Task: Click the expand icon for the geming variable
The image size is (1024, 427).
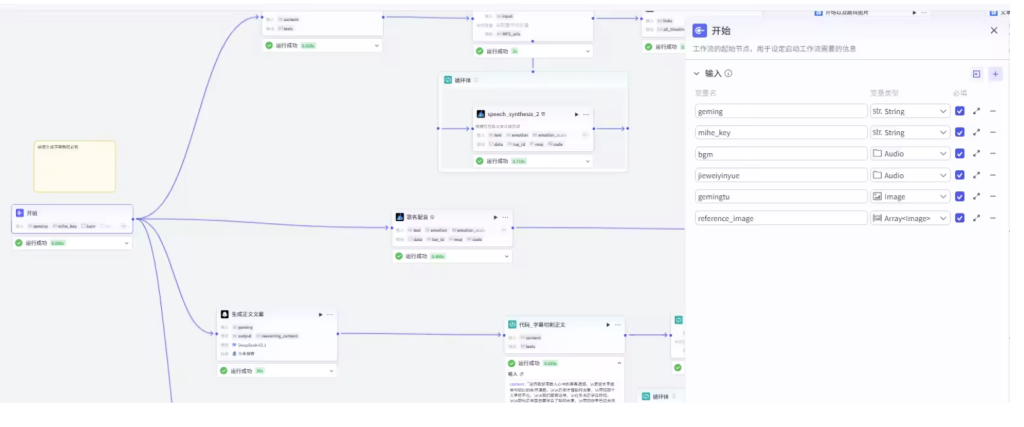Action: coord(976,111)
